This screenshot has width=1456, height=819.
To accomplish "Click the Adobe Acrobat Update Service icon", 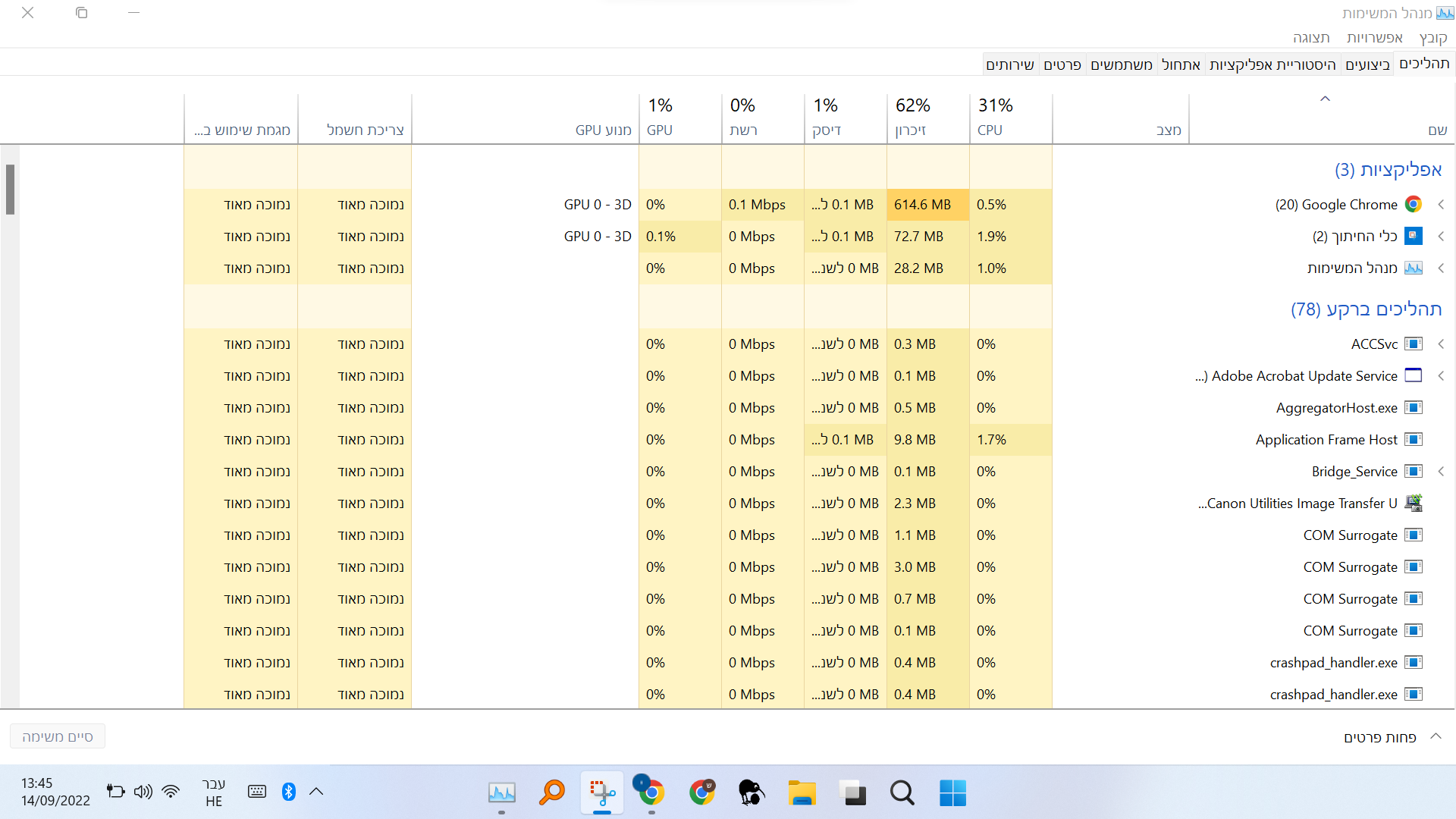I will click(x=1413, y=376).
